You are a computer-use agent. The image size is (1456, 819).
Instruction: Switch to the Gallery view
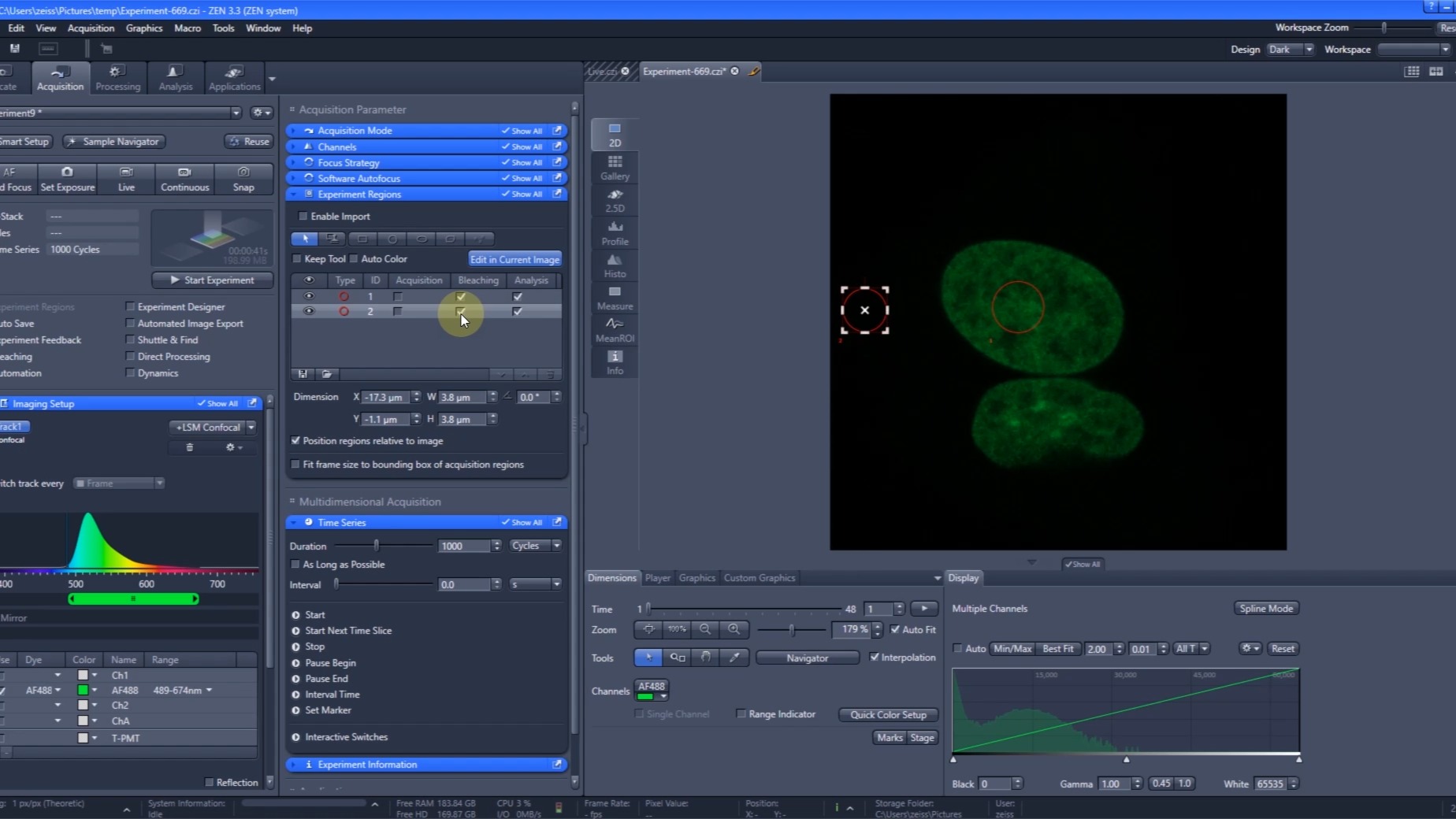pos(615,167)
